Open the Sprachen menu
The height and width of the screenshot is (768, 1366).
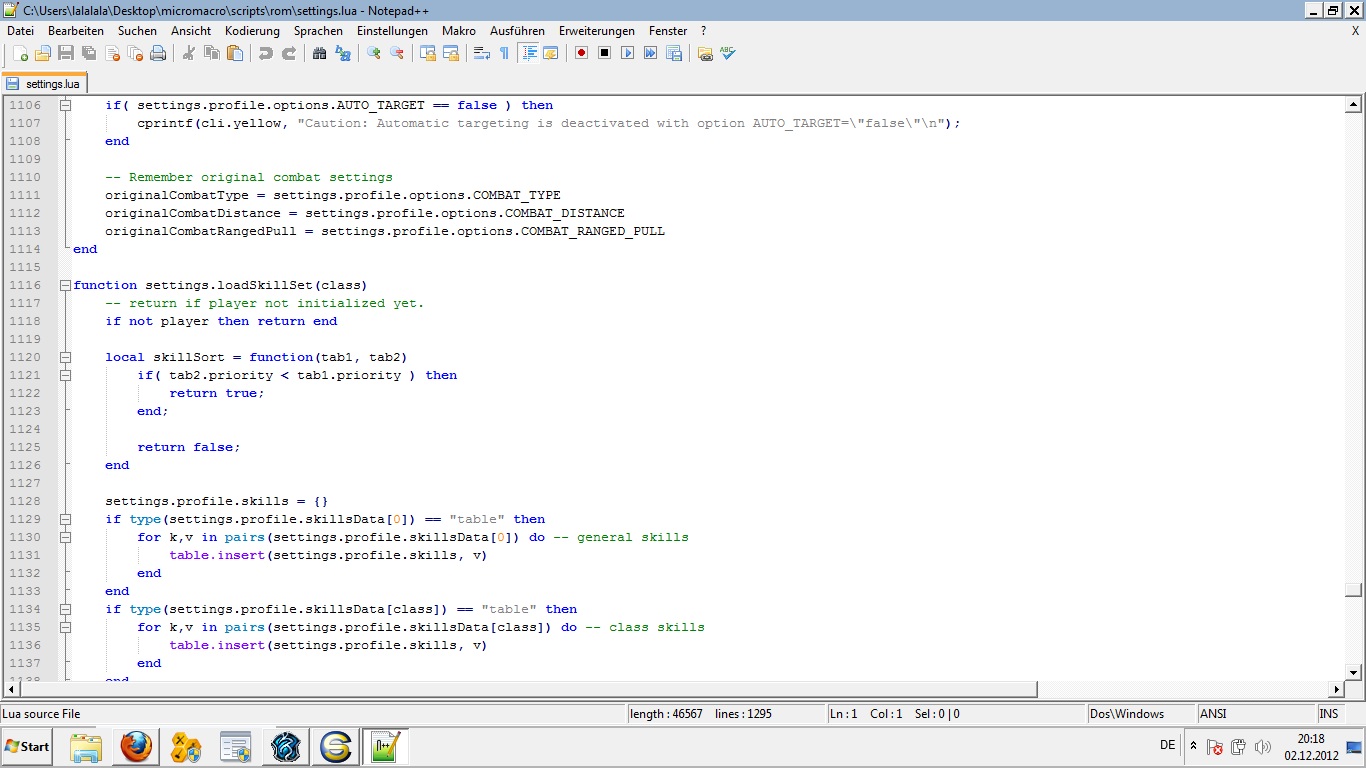tap(318, 31)
